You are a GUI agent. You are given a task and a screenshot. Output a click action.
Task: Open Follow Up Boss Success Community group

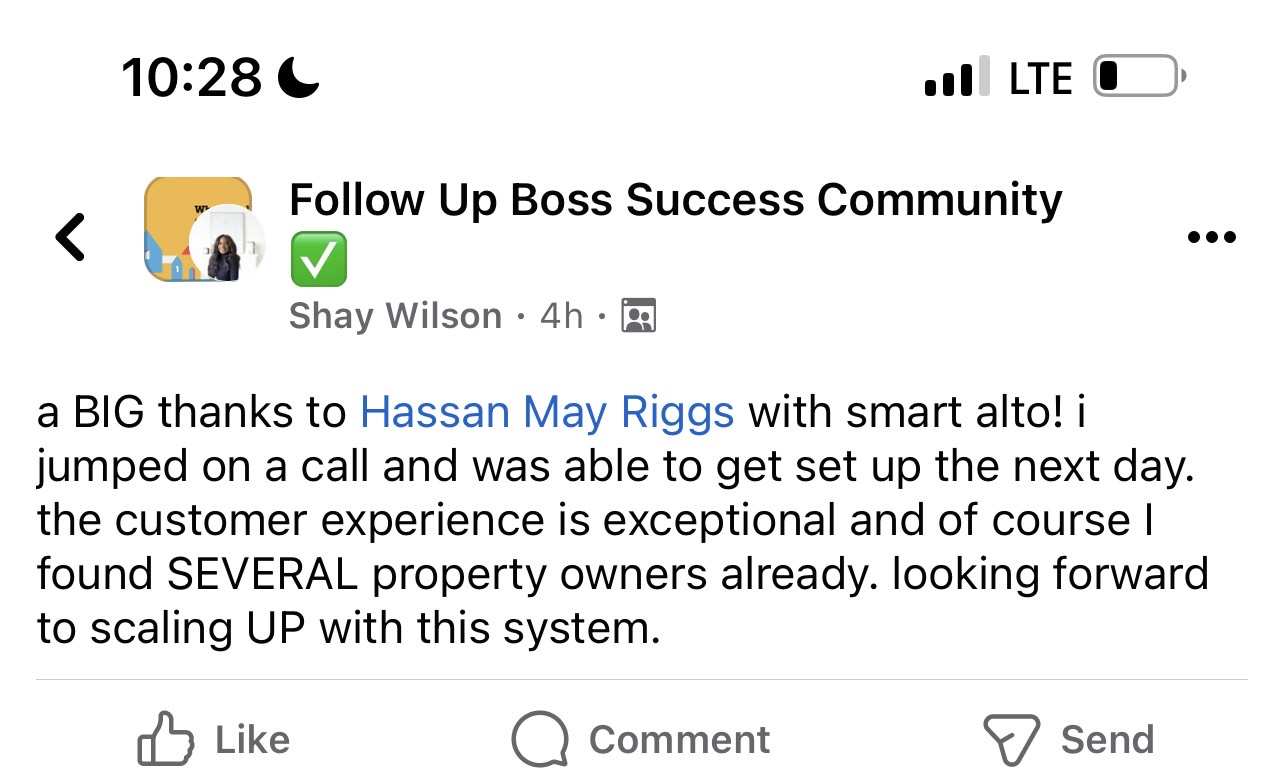point(675,200)
